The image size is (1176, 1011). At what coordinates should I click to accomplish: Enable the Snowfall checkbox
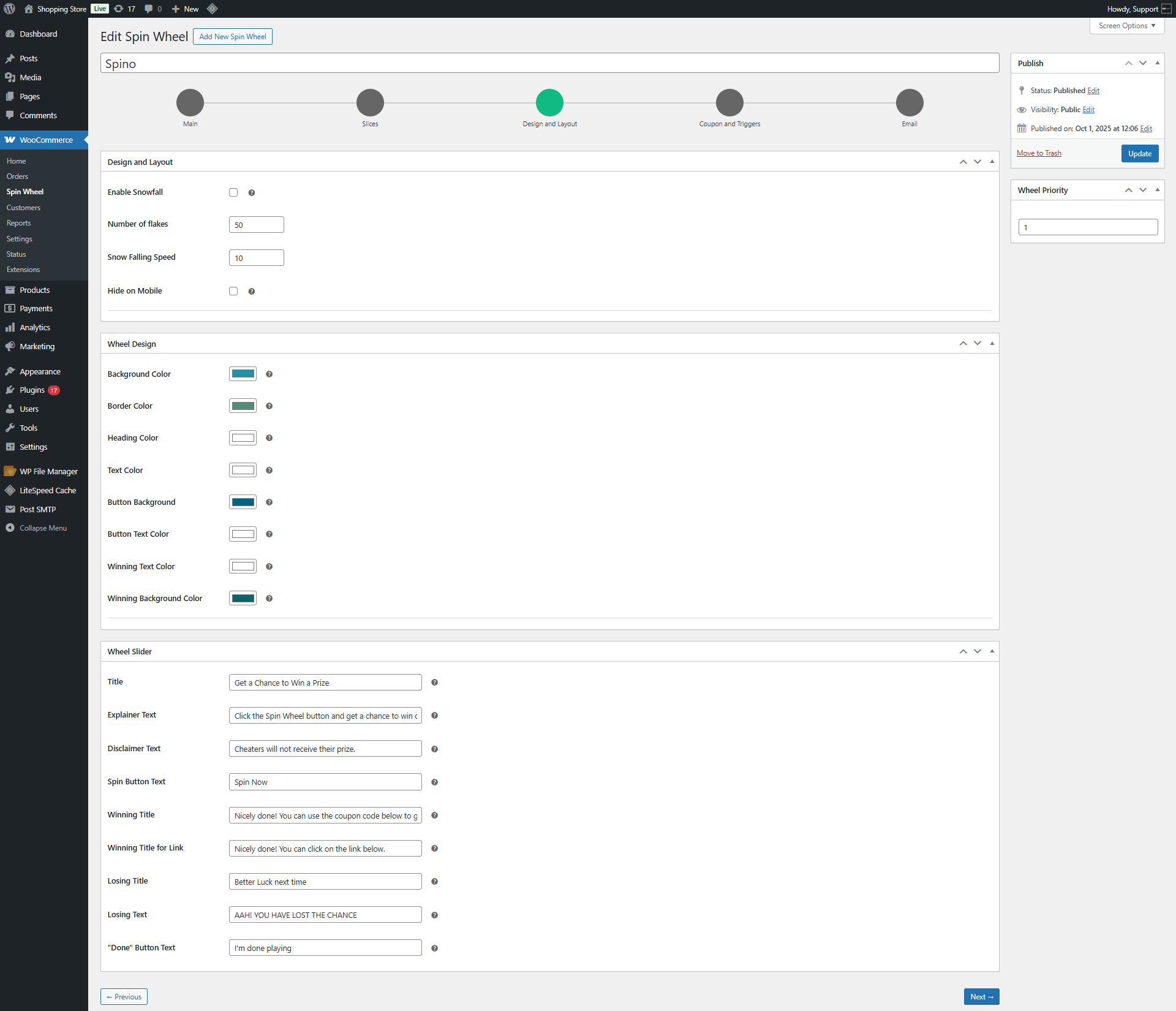(233, 192)
